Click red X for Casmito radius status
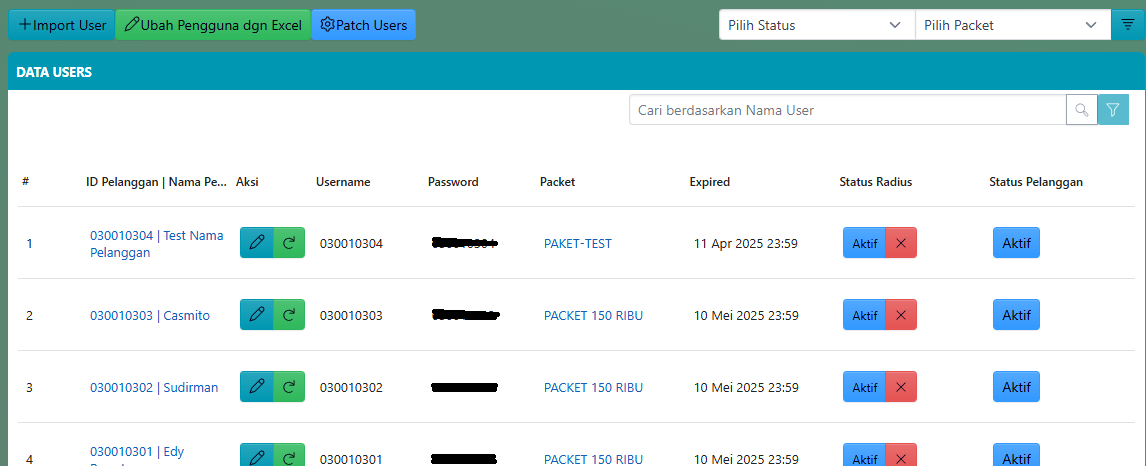 pos(901,315)
